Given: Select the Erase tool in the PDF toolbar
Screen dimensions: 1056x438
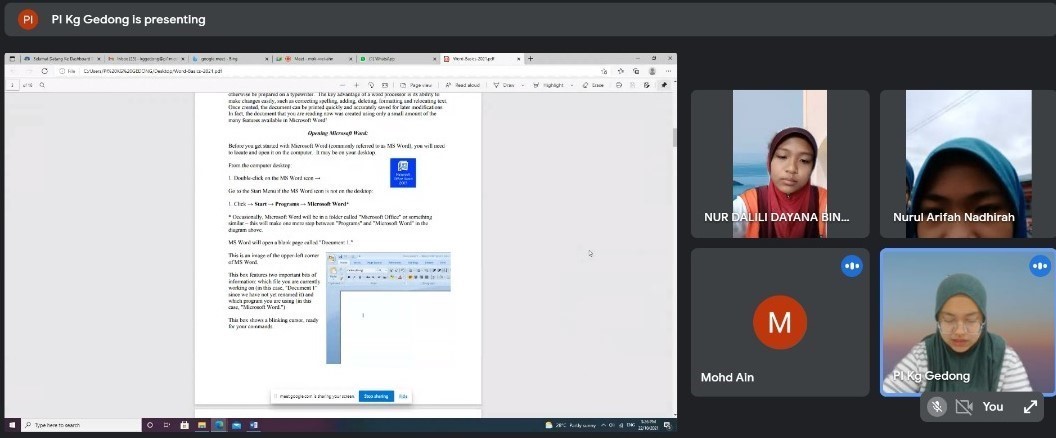Looking at the screenshot, I should (x=594, y=85).
